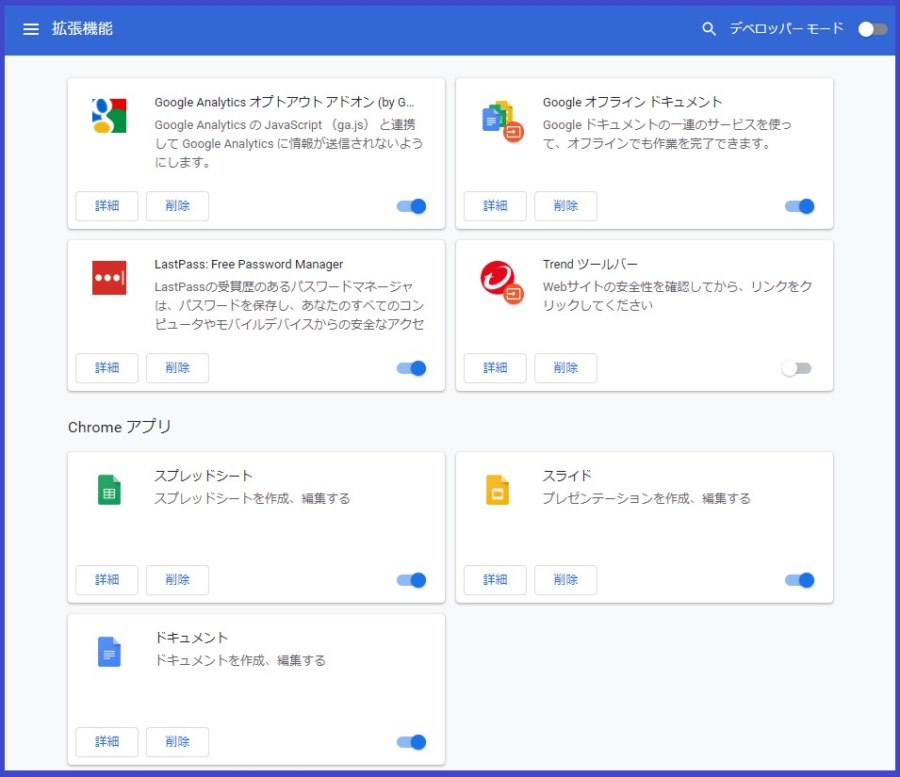Click the yellow Slides app icon

(x=498, y=489)
